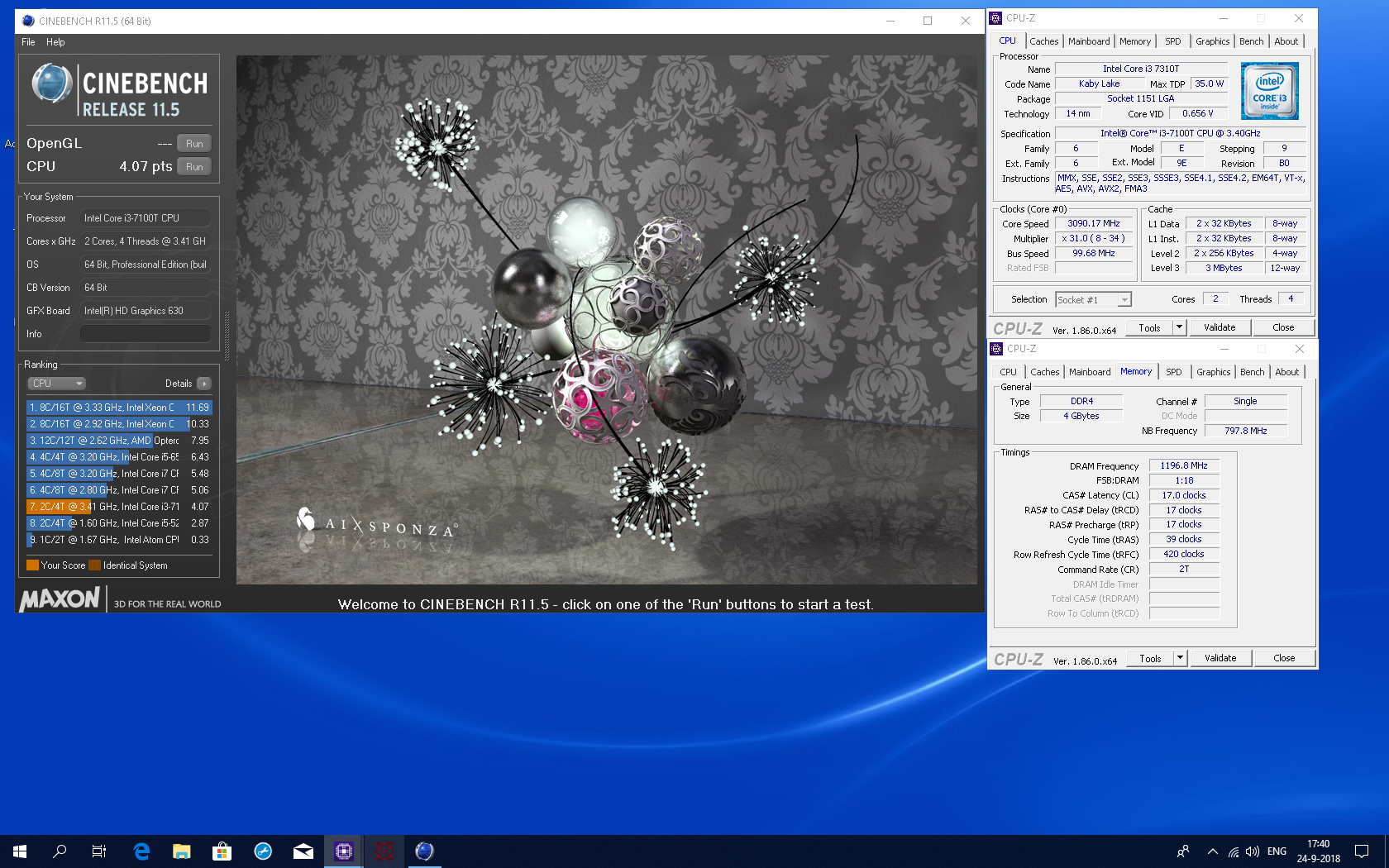Click the MAXON logo
1389x868 pixels.
60,599
